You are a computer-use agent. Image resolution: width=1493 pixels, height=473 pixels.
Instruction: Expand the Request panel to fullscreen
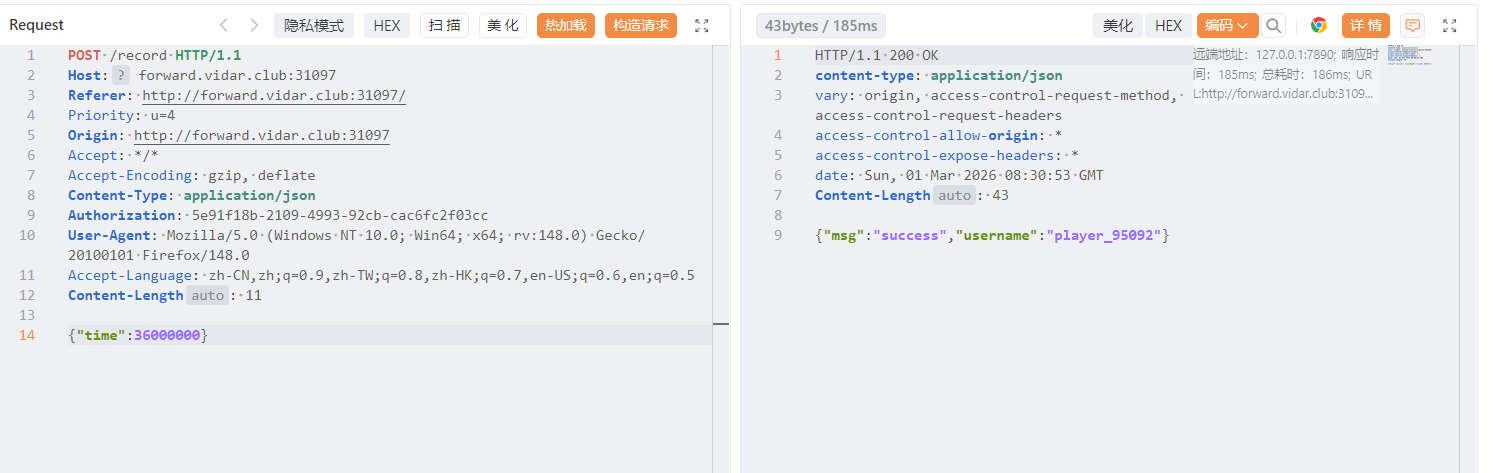702,26
